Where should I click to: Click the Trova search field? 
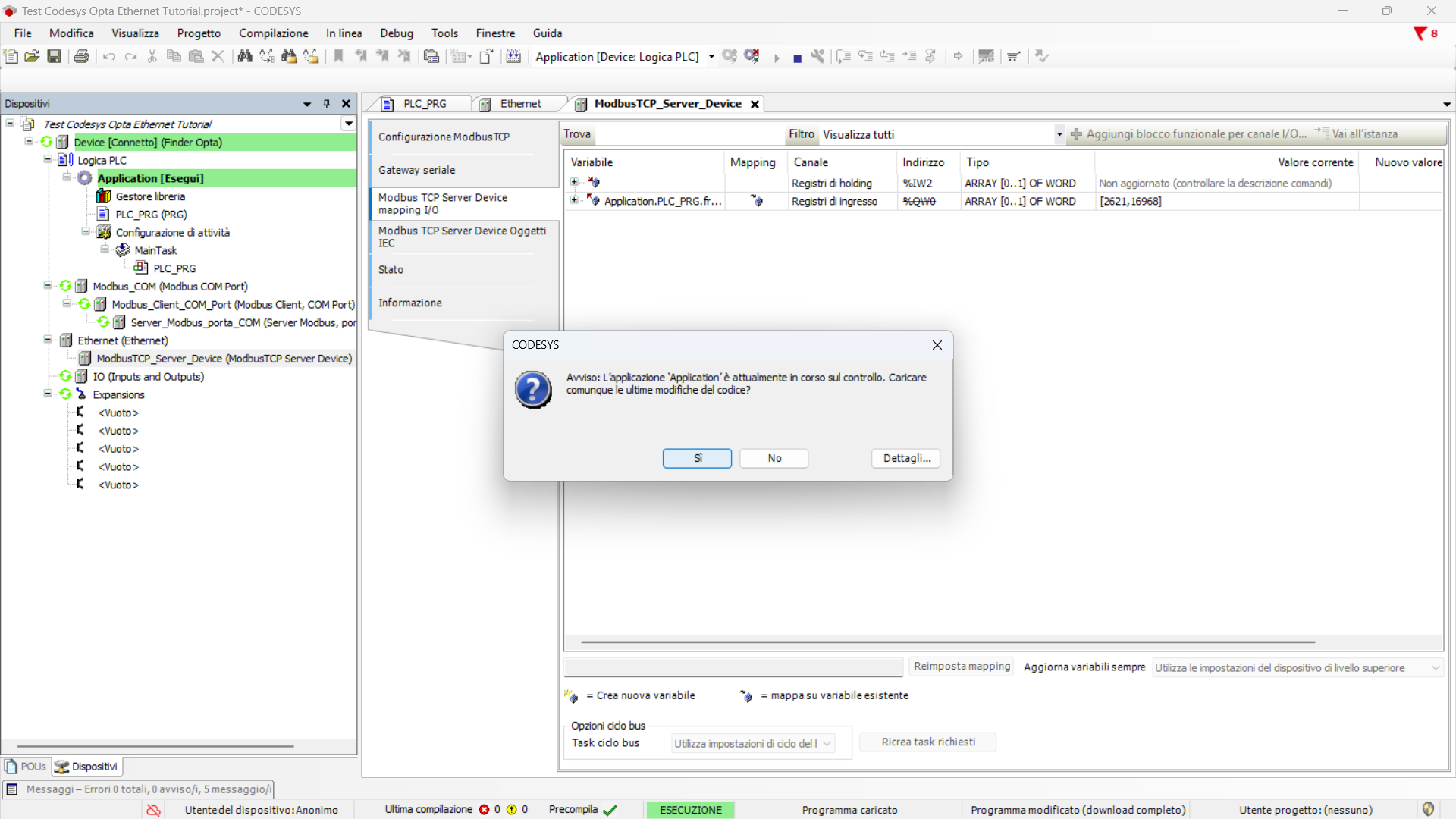point(689,134)
